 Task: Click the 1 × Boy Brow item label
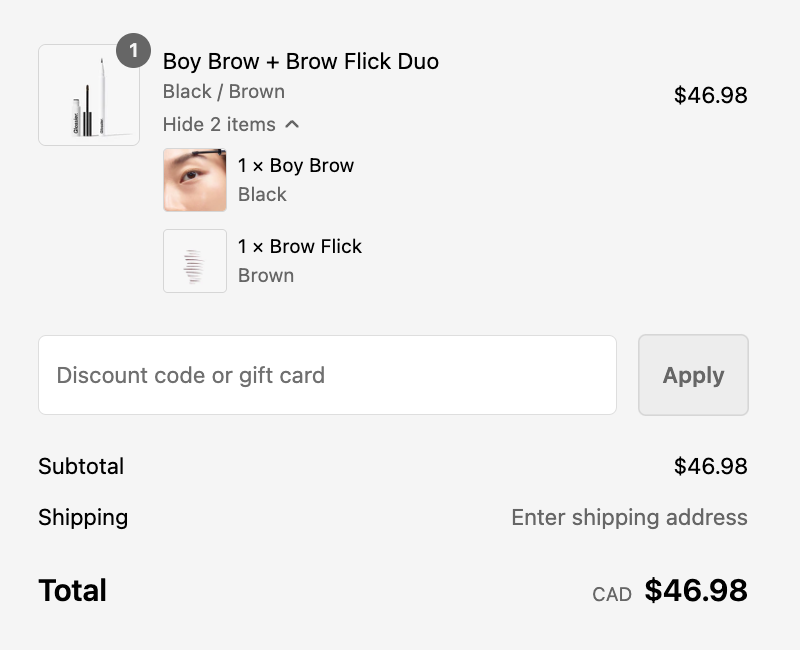point(296,166)
